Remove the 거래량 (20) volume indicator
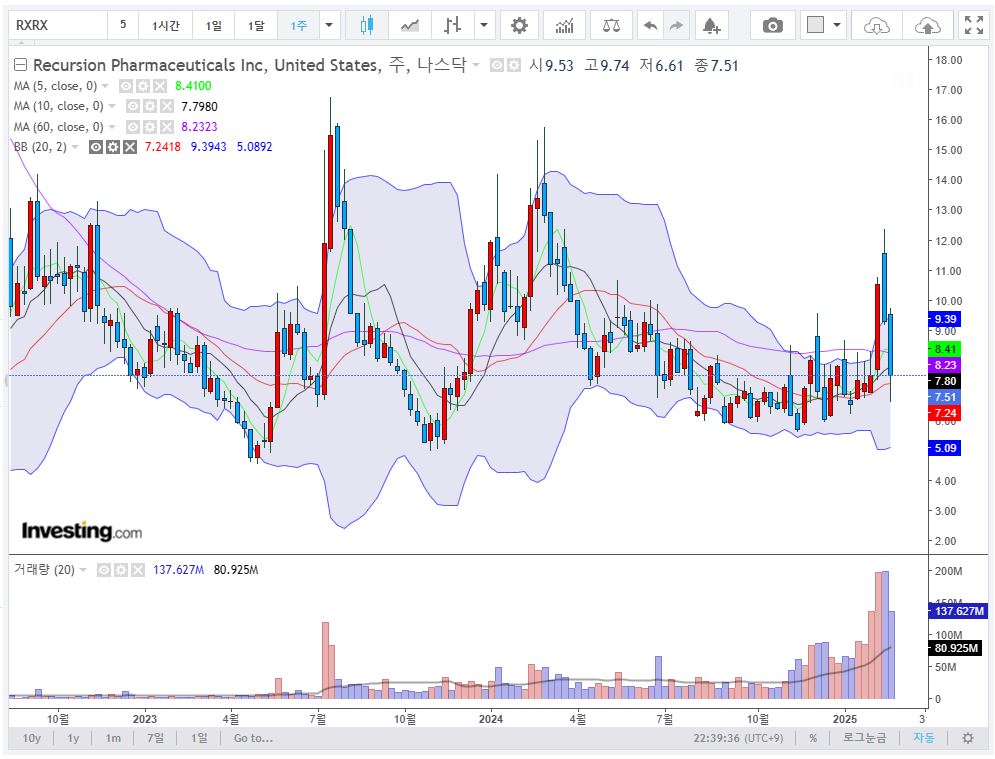This screenshot has width=995, height=759. (137, 570)
